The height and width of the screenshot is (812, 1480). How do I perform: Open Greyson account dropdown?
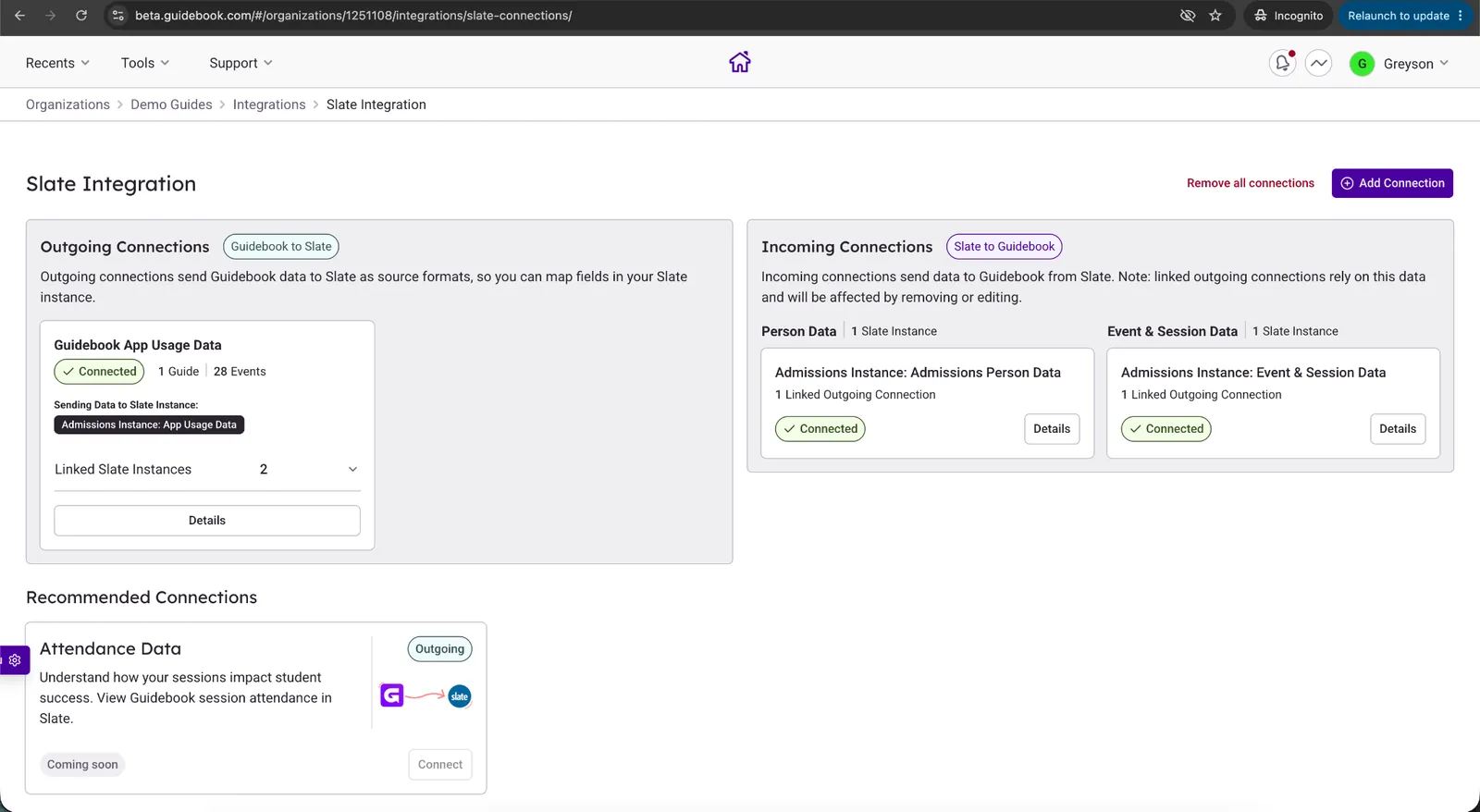1415,64
